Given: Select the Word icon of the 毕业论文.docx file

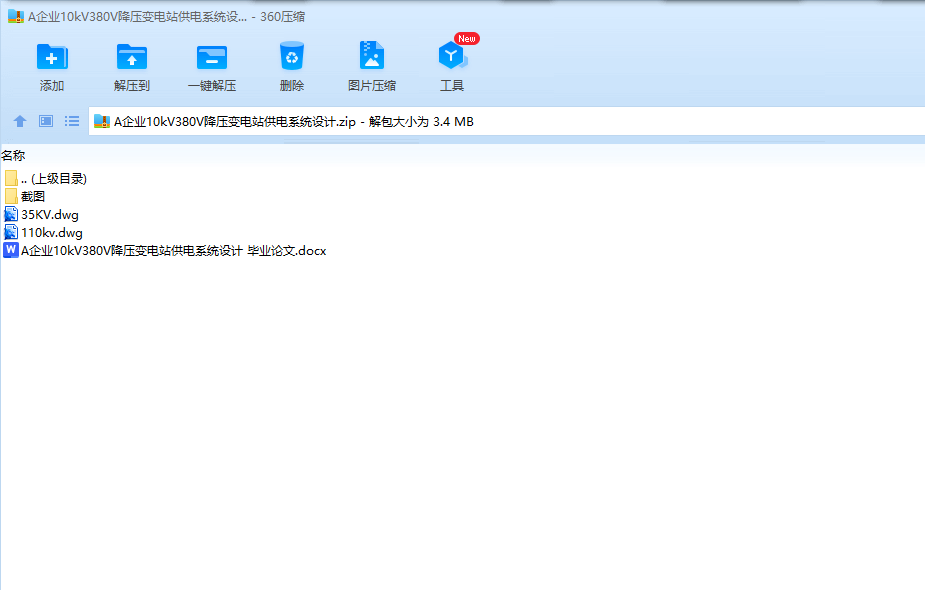Looking at the screenshot, I should tap(11, 250).
